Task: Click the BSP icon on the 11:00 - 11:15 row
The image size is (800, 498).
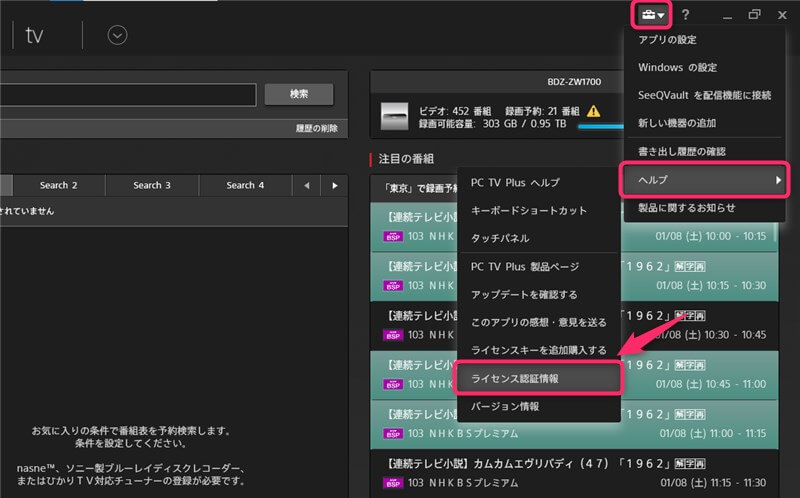Action: (393, 434)
